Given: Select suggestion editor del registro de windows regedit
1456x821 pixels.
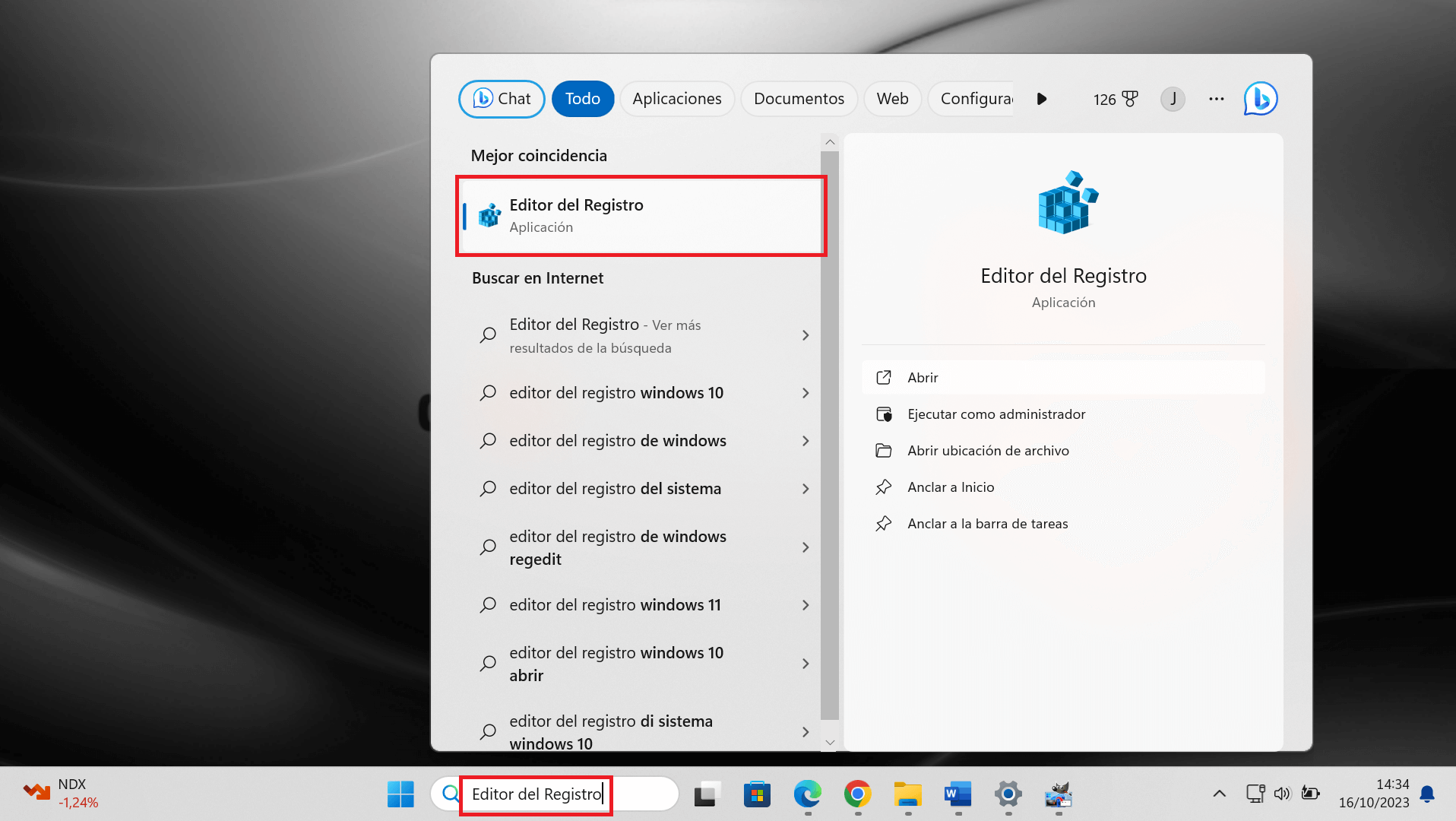Looking at the screenshot, I should coord(618,547).
